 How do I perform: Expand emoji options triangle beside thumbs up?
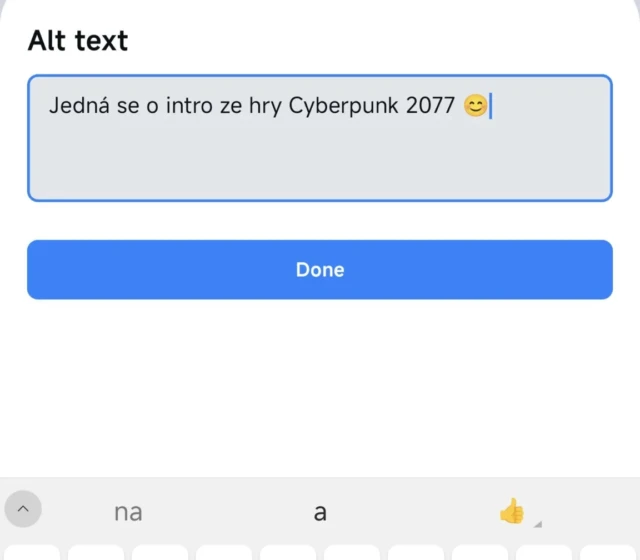[538, 523]
